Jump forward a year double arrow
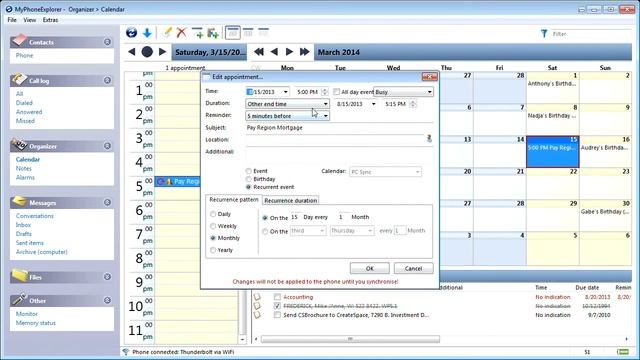This screenshot has width=640, height=360. (x=304, y=52)
